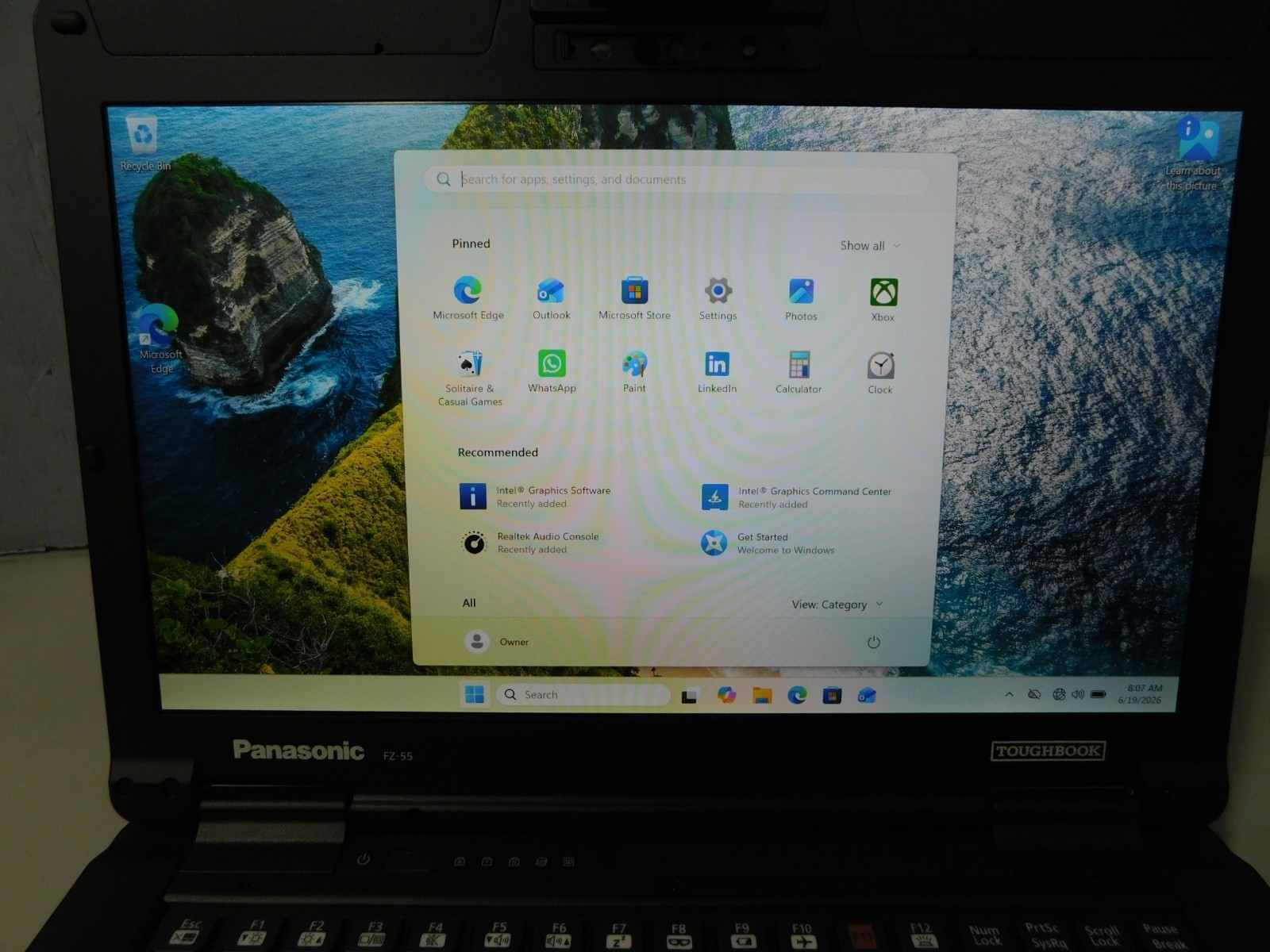Open Microsoft Edge from the taskbar
This screenshot has width=1270, height=952.
pos(797,696)
